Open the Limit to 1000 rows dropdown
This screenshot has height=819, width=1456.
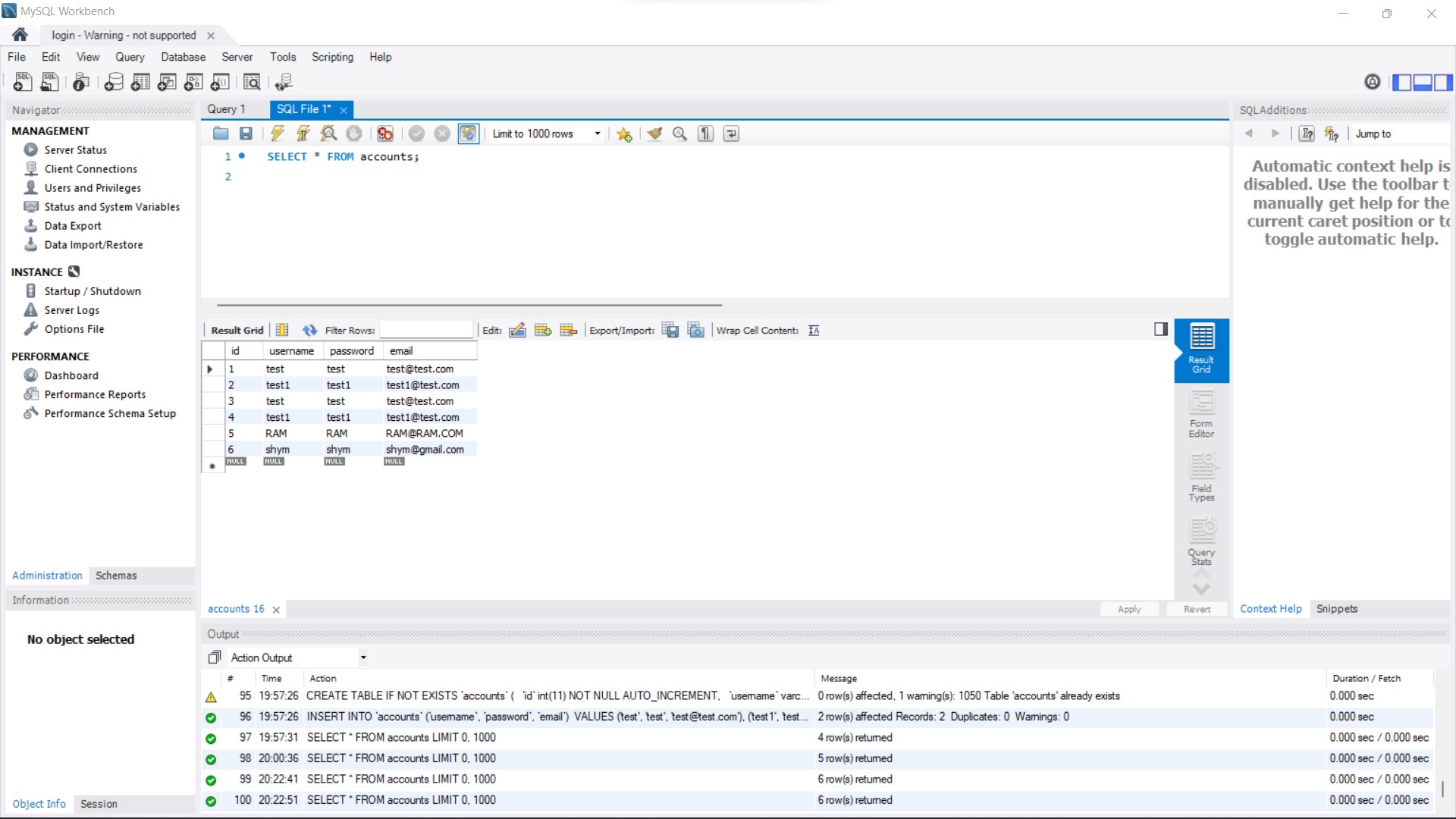[x=597, y=133]
